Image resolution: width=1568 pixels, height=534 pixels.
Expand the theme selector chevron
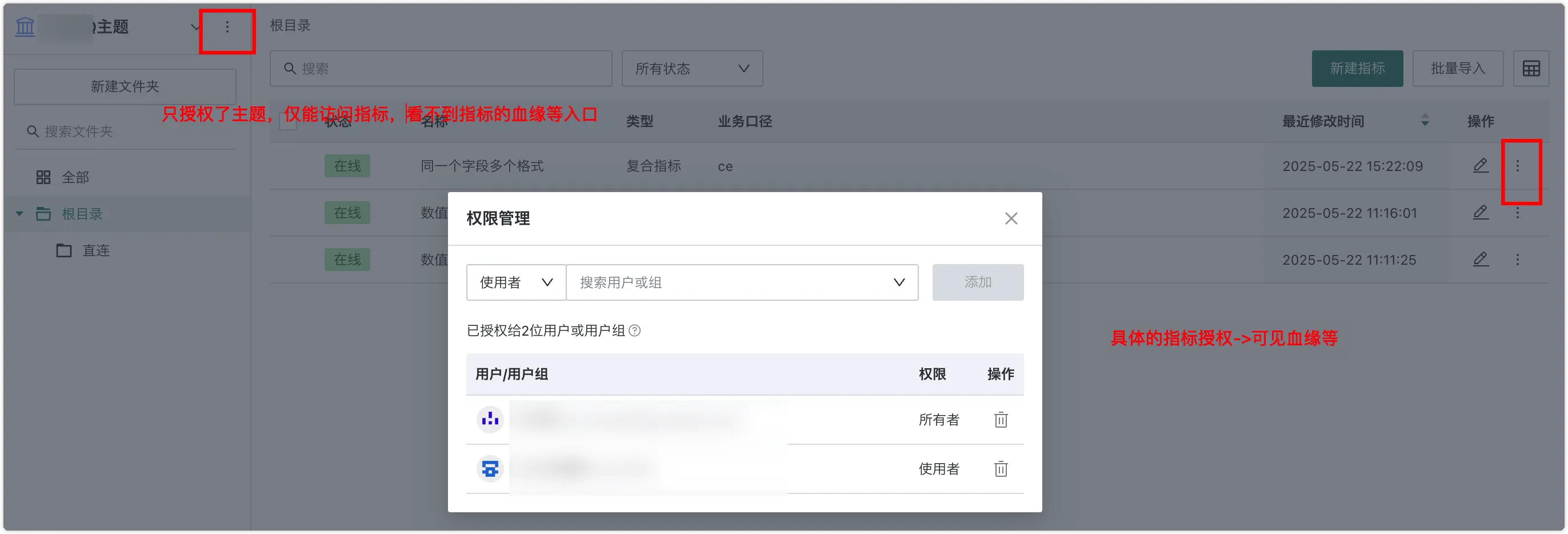(x=195, y=27)
